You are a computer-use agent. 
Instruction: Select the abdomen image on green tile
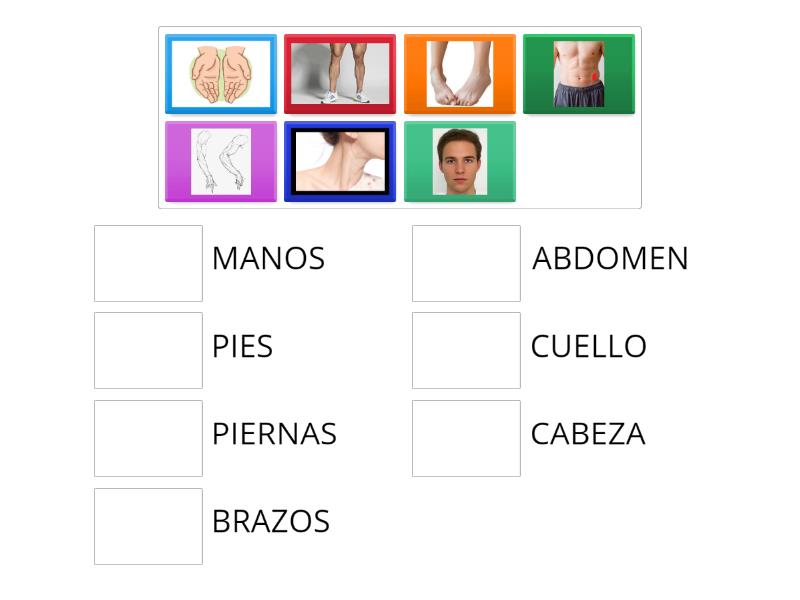[x=578, y=73]
